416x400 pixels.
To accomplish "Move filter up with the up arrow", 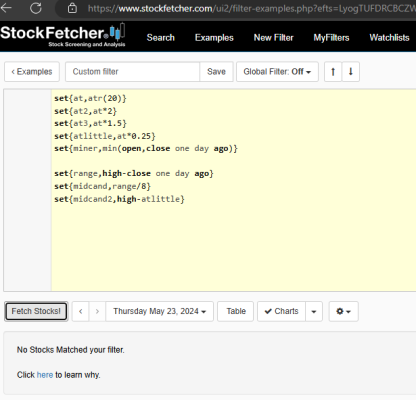I will pos(333,72).
